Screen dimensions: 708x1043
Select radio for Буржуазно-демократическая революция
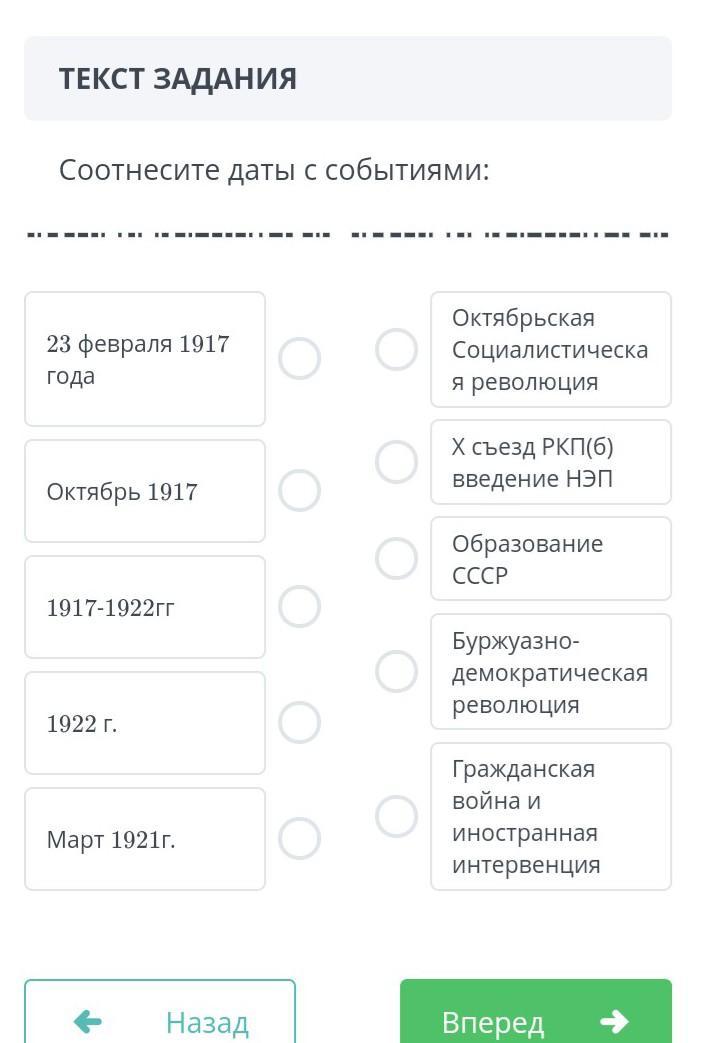coord(396,671)
